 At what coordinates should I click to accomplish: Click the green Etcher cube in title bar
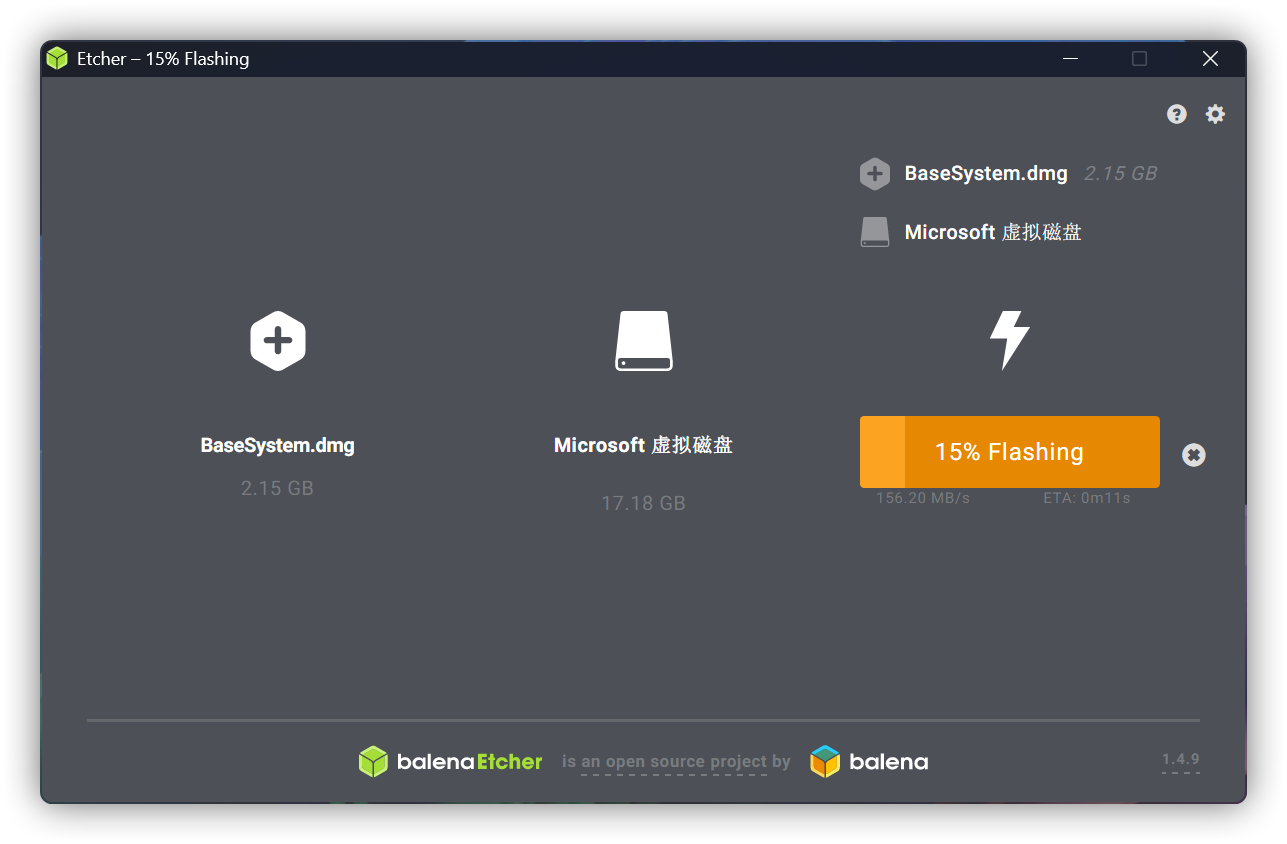57,59
